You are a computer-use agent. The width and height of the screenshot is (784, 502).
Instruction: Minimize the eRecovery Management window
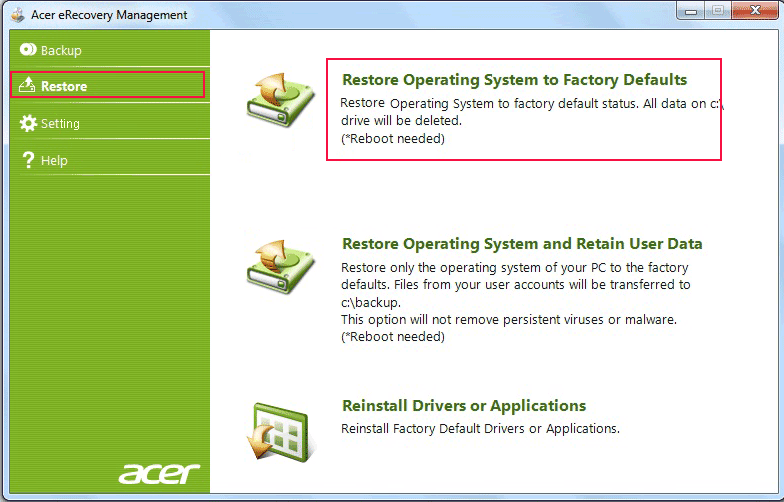tap(691, 10)
